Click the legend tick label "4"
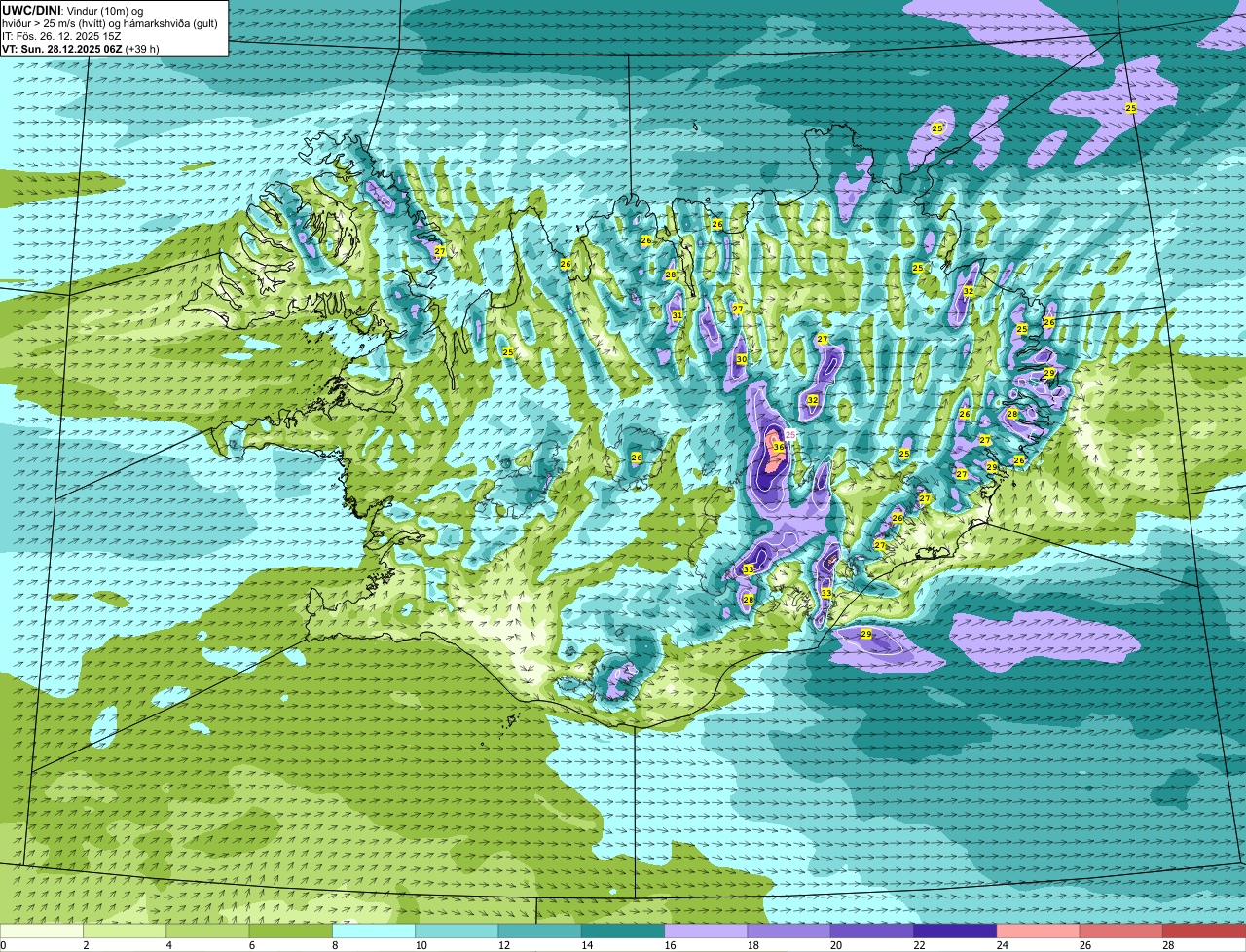Screen dimensions: 1246x952 168,945
